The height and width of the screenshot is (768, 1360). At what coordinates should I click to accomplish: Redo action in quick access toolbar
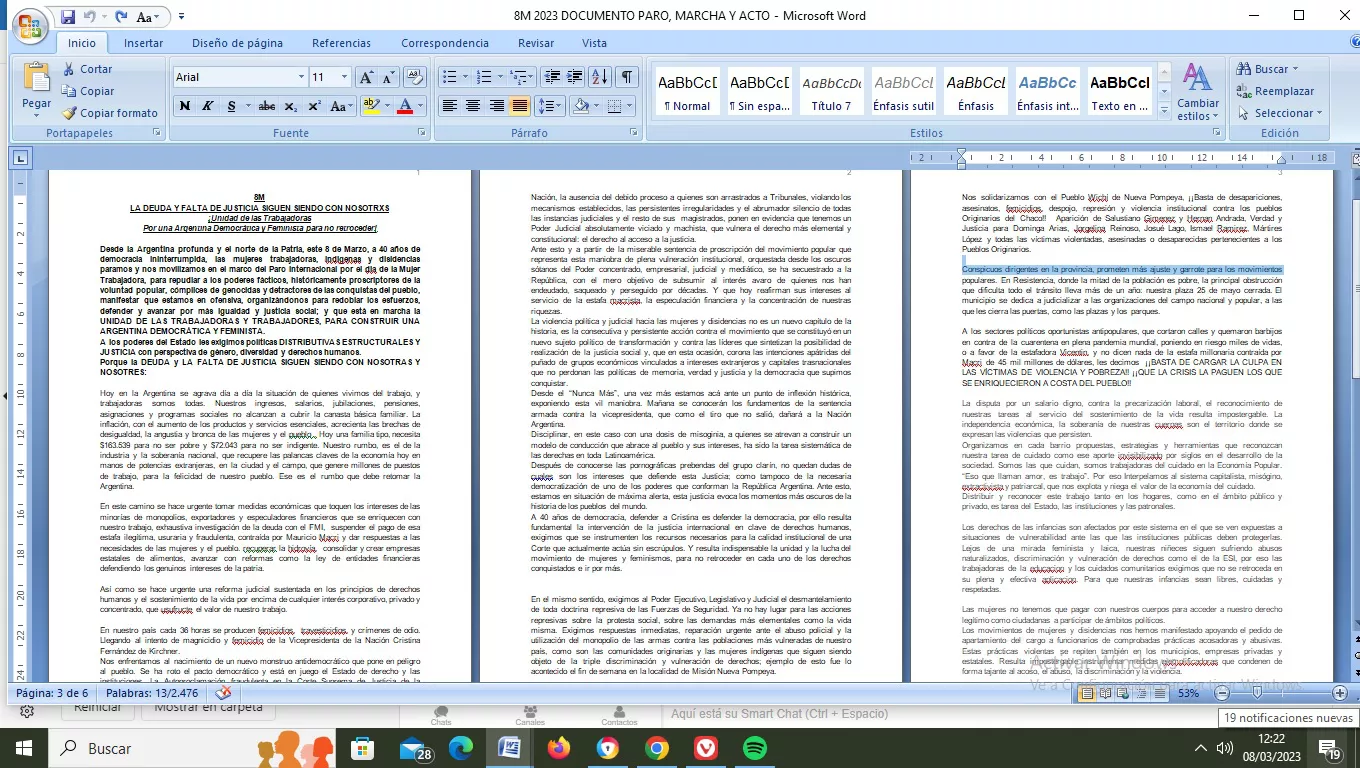121,16
